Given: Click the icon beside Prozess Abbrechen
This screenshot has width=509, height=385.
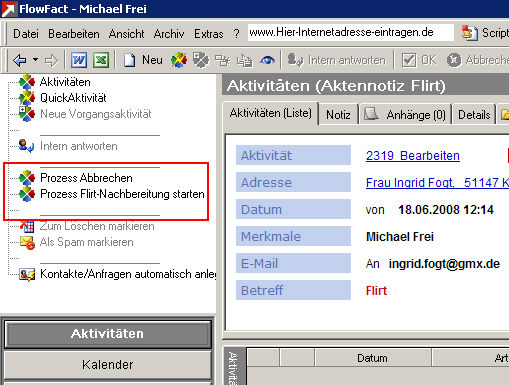Looking at the screenshot, I should 27,178.
